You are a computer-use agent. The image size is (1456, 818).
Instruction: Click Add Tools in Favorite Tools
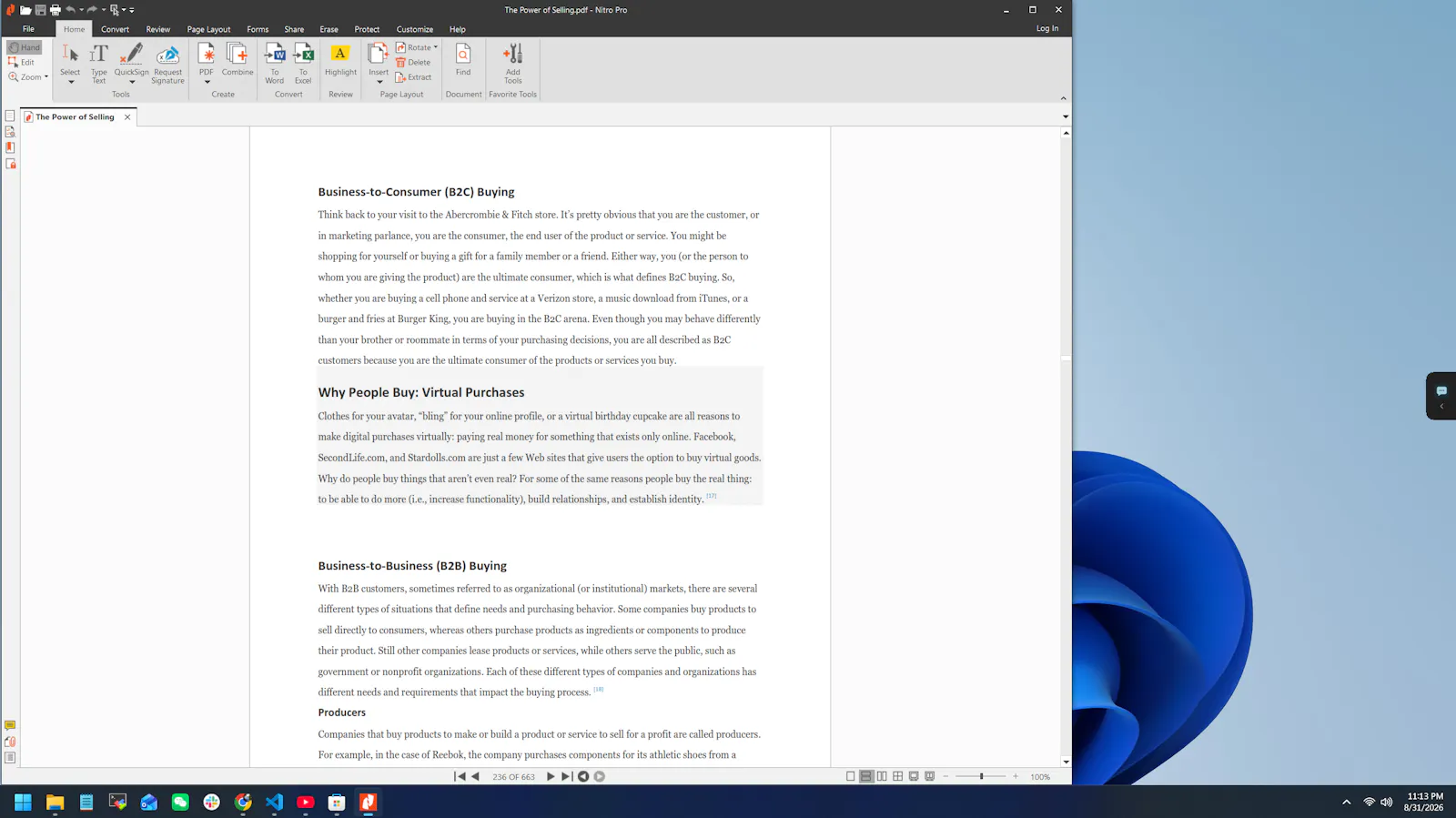pyautogui.click(x=513, y=63)
